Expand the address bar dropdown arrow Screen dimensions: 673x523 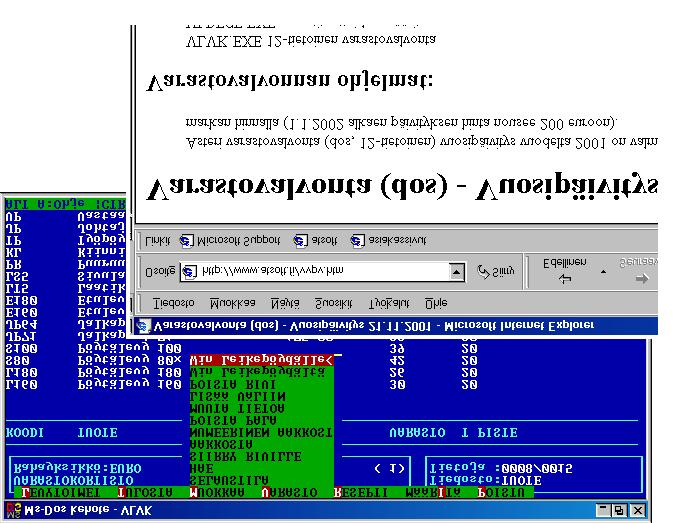[x=457, y=272]
